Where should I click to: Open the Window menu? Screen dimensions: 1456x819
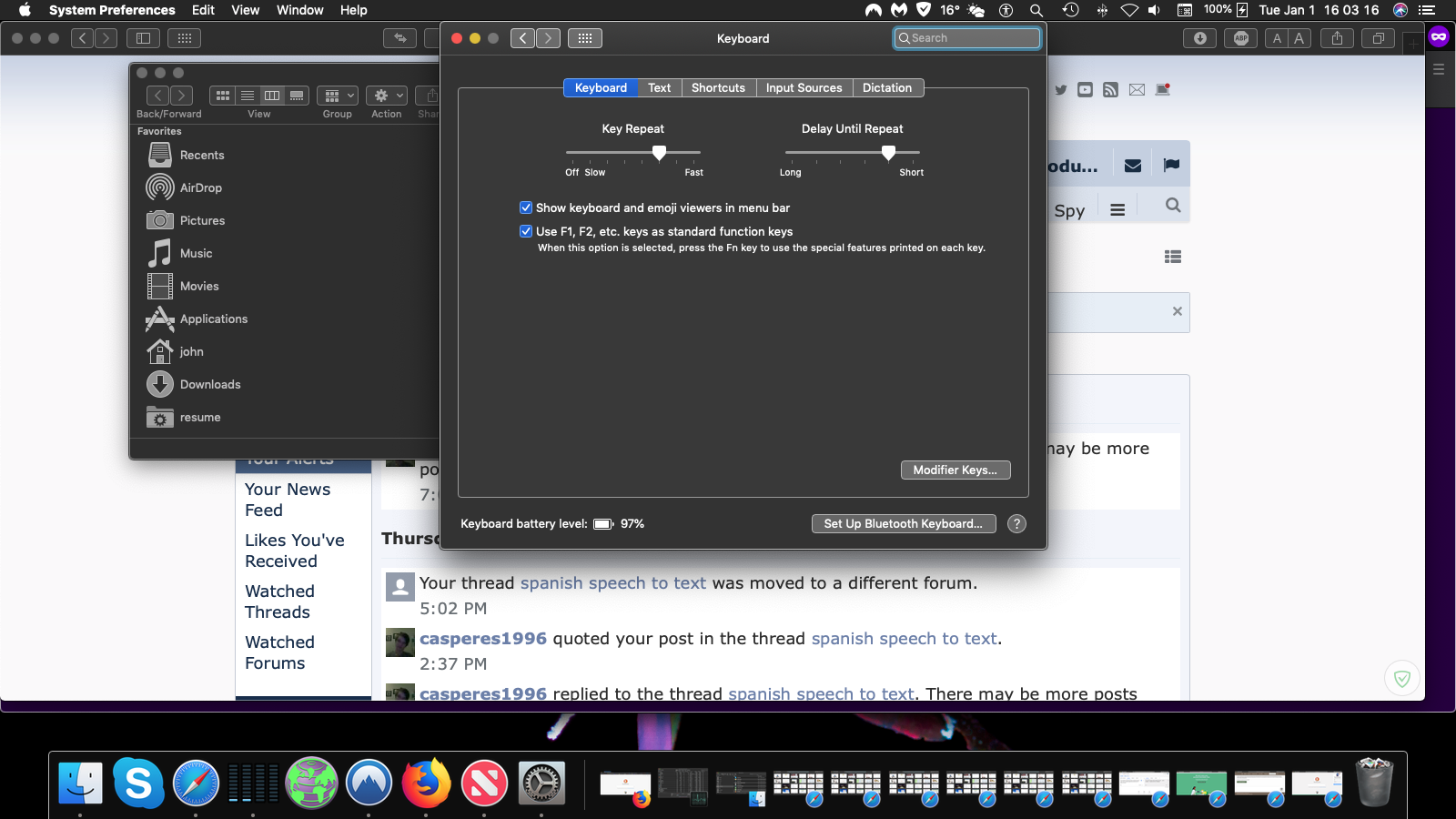pos(300,10)
